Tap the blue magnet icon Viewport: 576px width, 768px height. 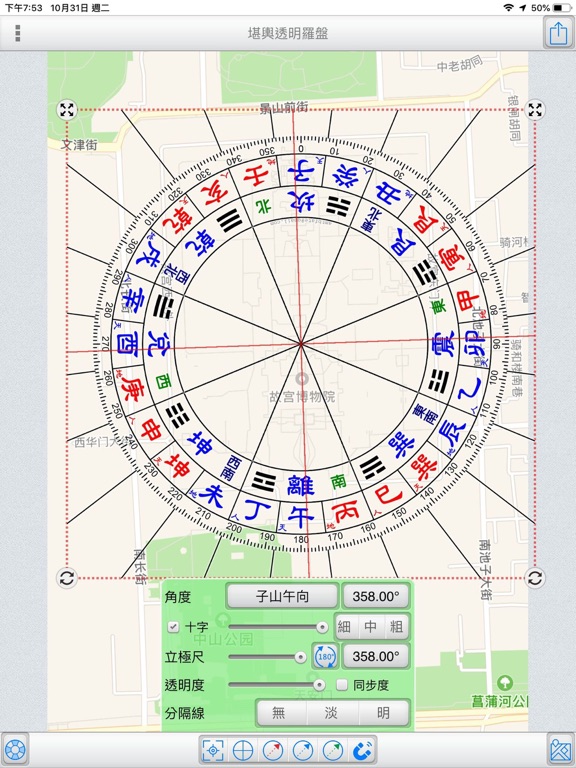tap(362, 750)
